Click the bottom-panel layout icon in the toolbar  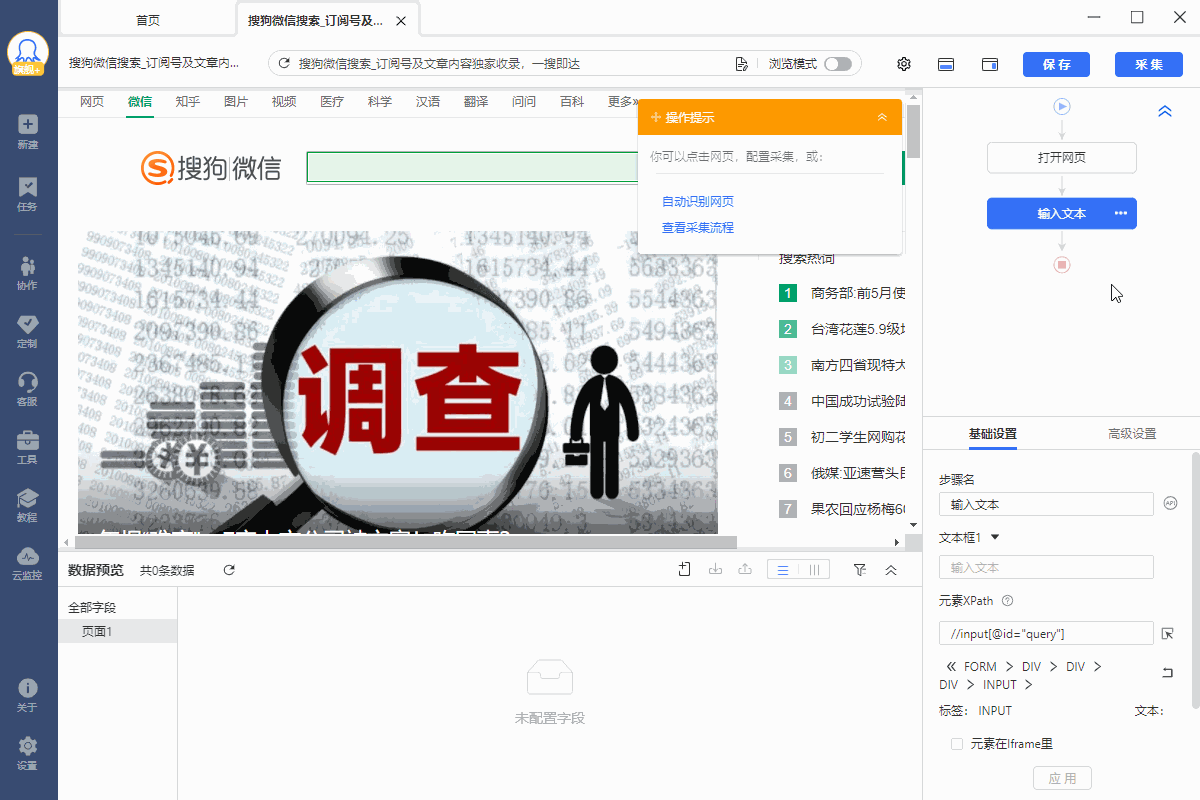pos(946,64)
